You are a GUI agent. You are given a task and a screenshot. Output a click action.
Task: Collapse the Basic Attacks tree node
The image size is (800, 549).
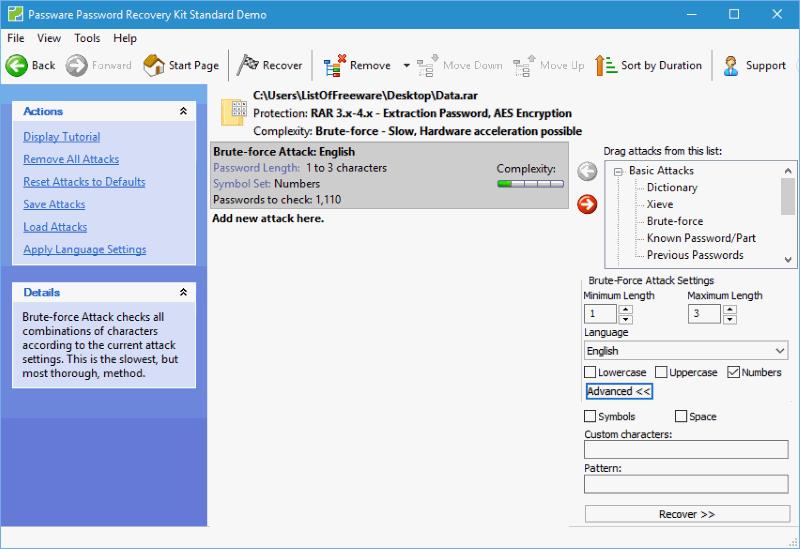618,171
